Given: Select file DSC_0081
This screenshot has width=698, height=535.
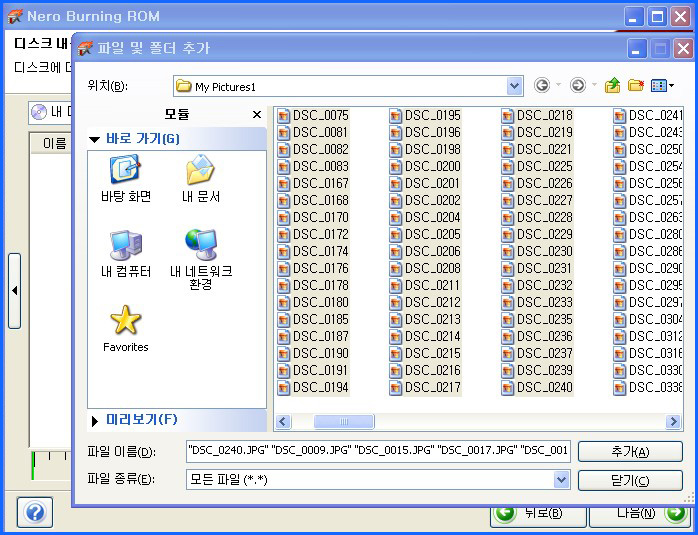Looking at the screenshot, I should pyautogui.click(x=312, y=133).
